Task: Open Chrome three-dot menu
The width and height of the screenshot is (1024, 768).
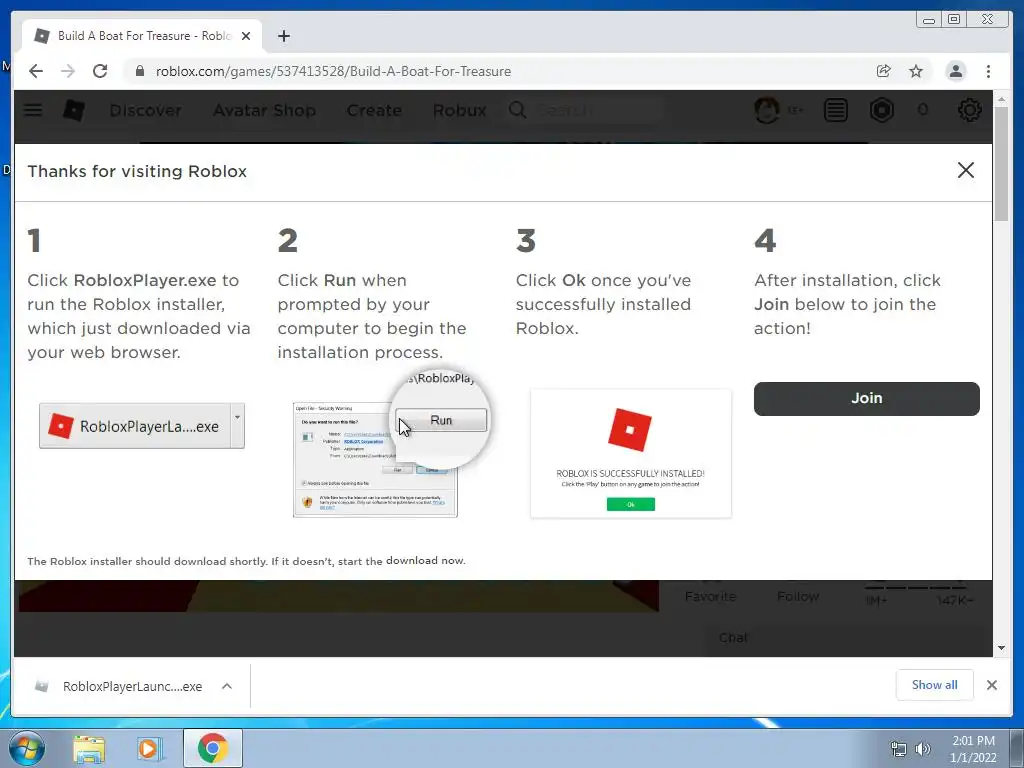Action: (x=988, y=71)
